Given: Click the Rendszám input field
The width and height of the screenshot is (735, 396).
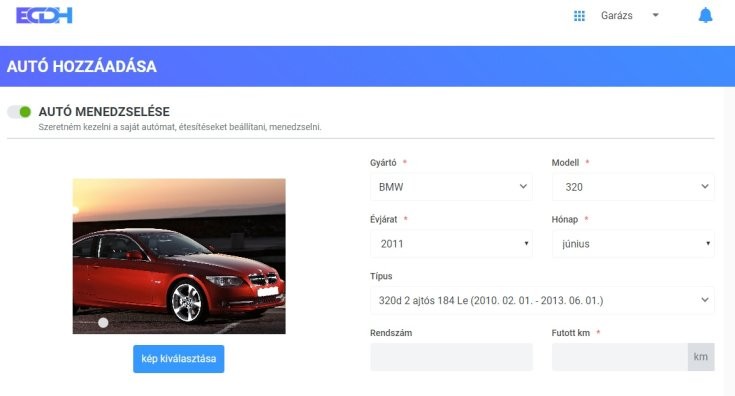Looking at the screenshot, I should pyautogui.click(x=451, y=357).
